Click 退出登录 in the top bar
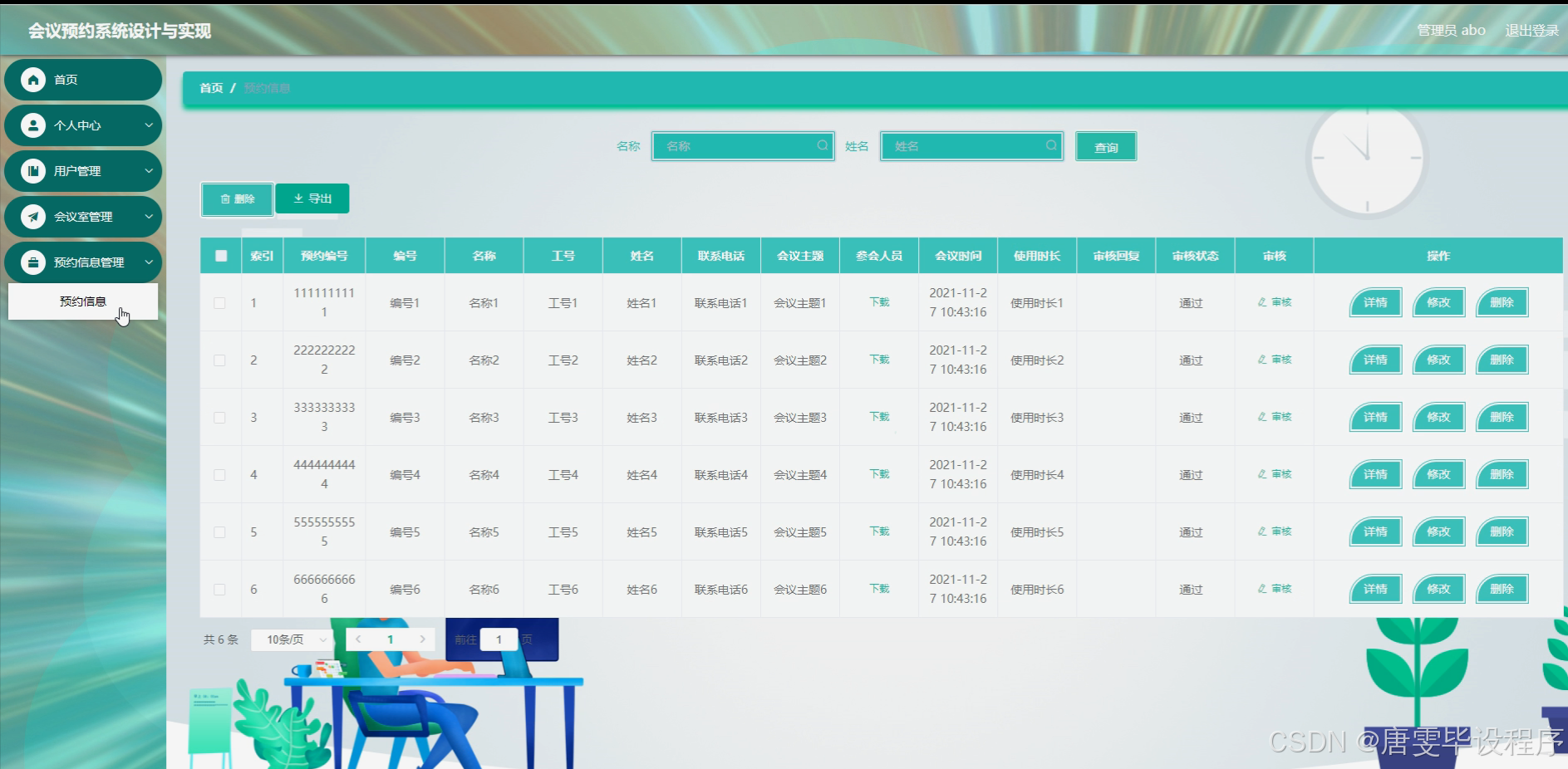The image size is (1568, 769). click(1531, 29)
